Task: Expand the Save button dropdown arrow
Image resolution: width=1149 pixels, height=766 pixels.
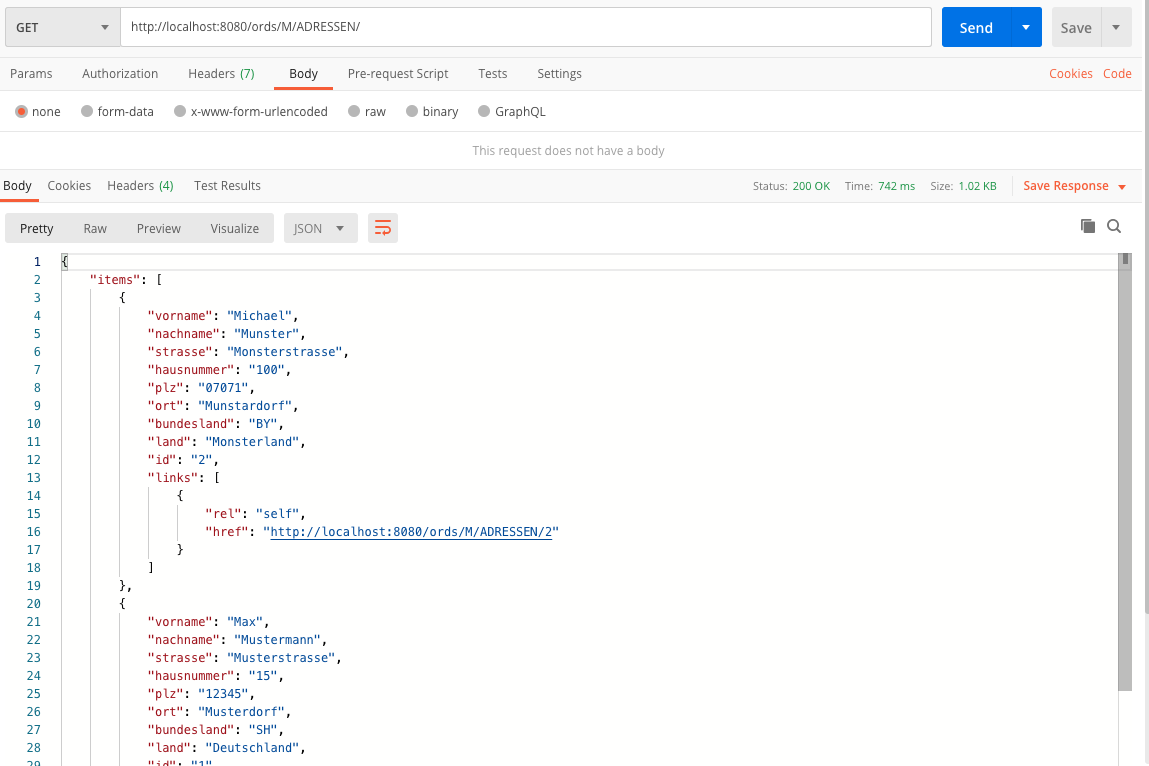Action: 1116,28
